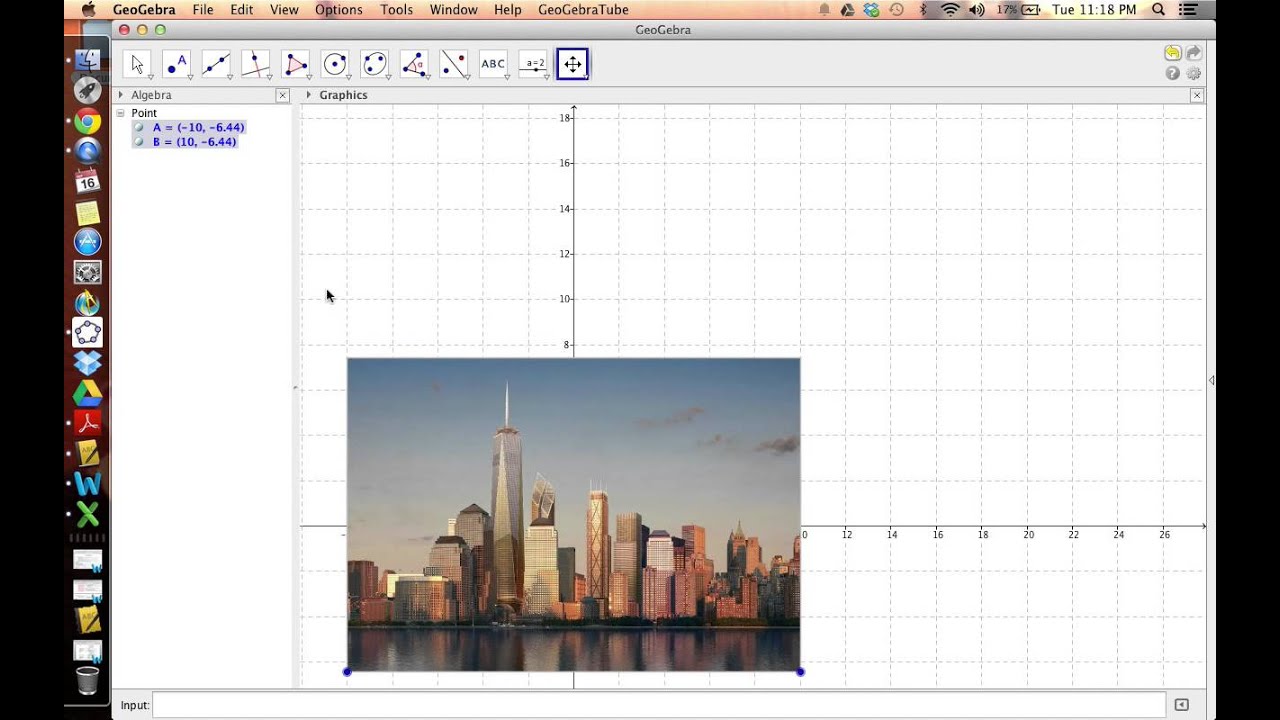
Task: Select the Move arrow tool
Action: point(137,64)
